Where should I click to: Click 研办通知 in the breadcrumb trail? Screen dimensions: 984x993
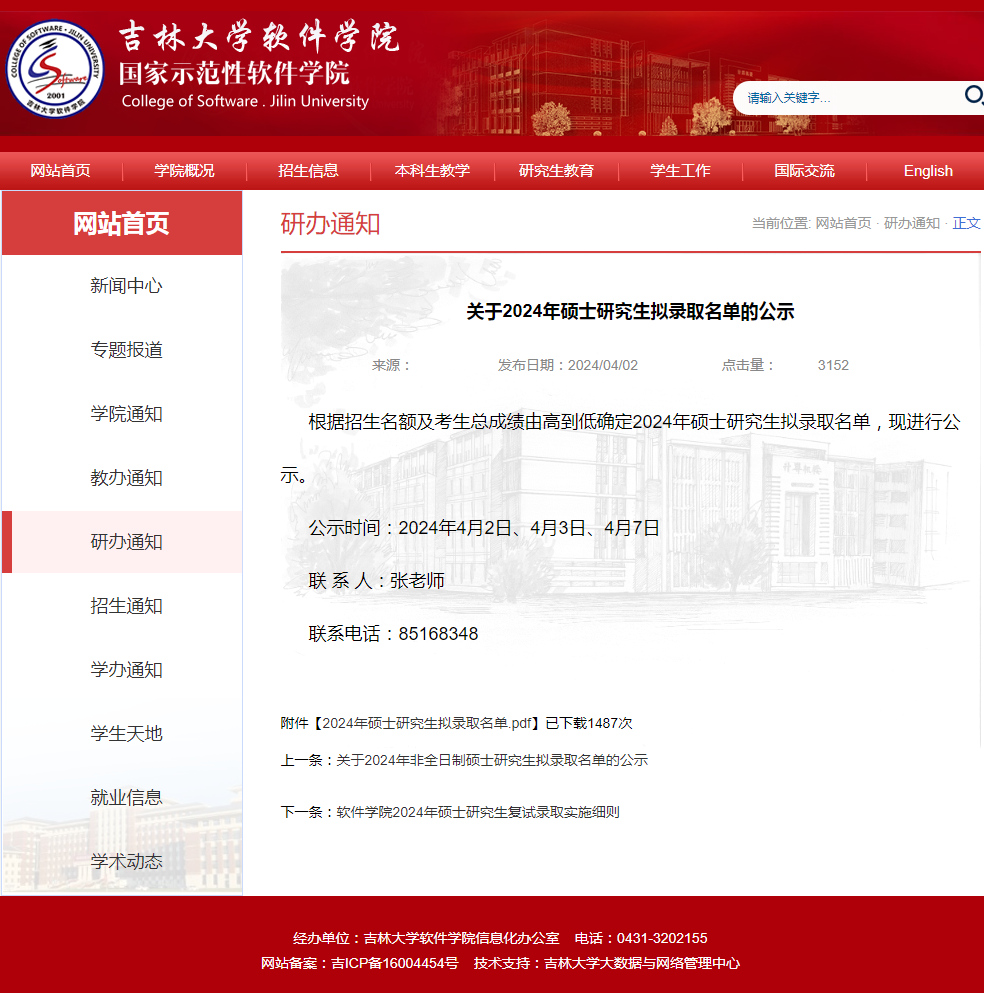pos(911,223)
